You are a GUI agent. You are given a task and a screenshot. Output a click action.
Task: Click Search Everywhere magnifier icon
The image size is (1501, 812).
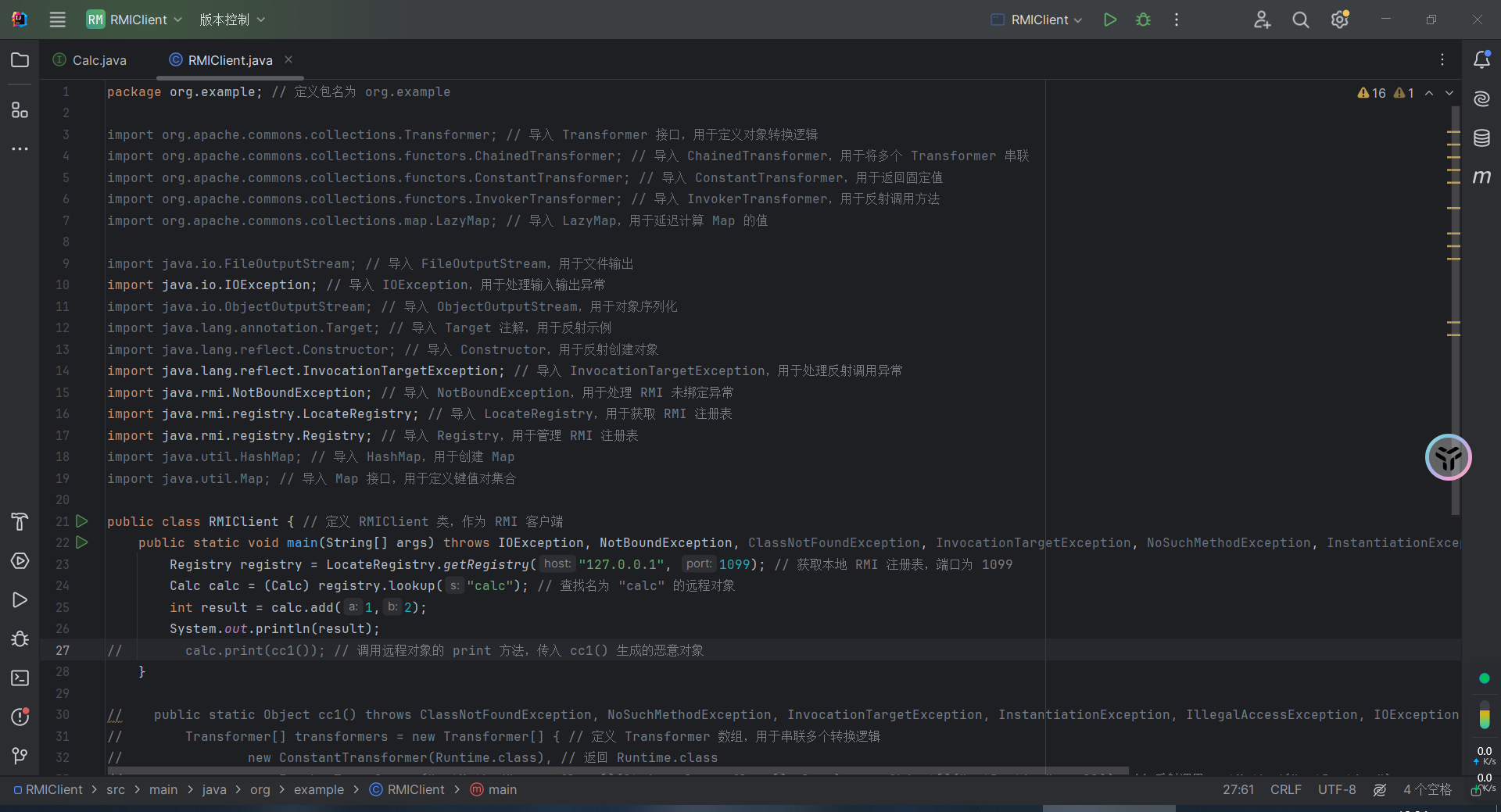tap(1300, 20)
